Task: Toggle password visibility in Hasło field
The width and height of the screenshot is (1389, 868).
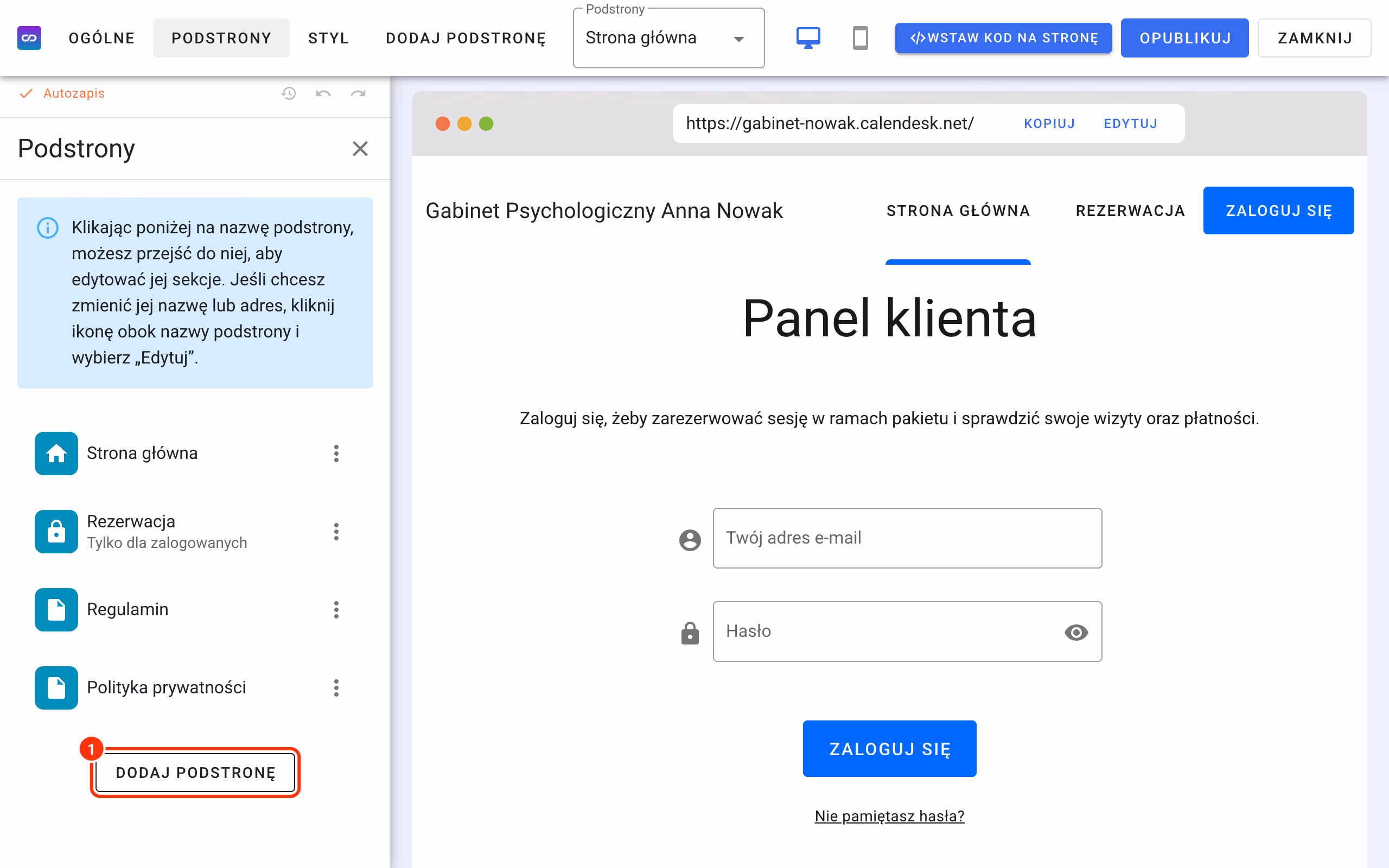Action: tap(1076, 632)
